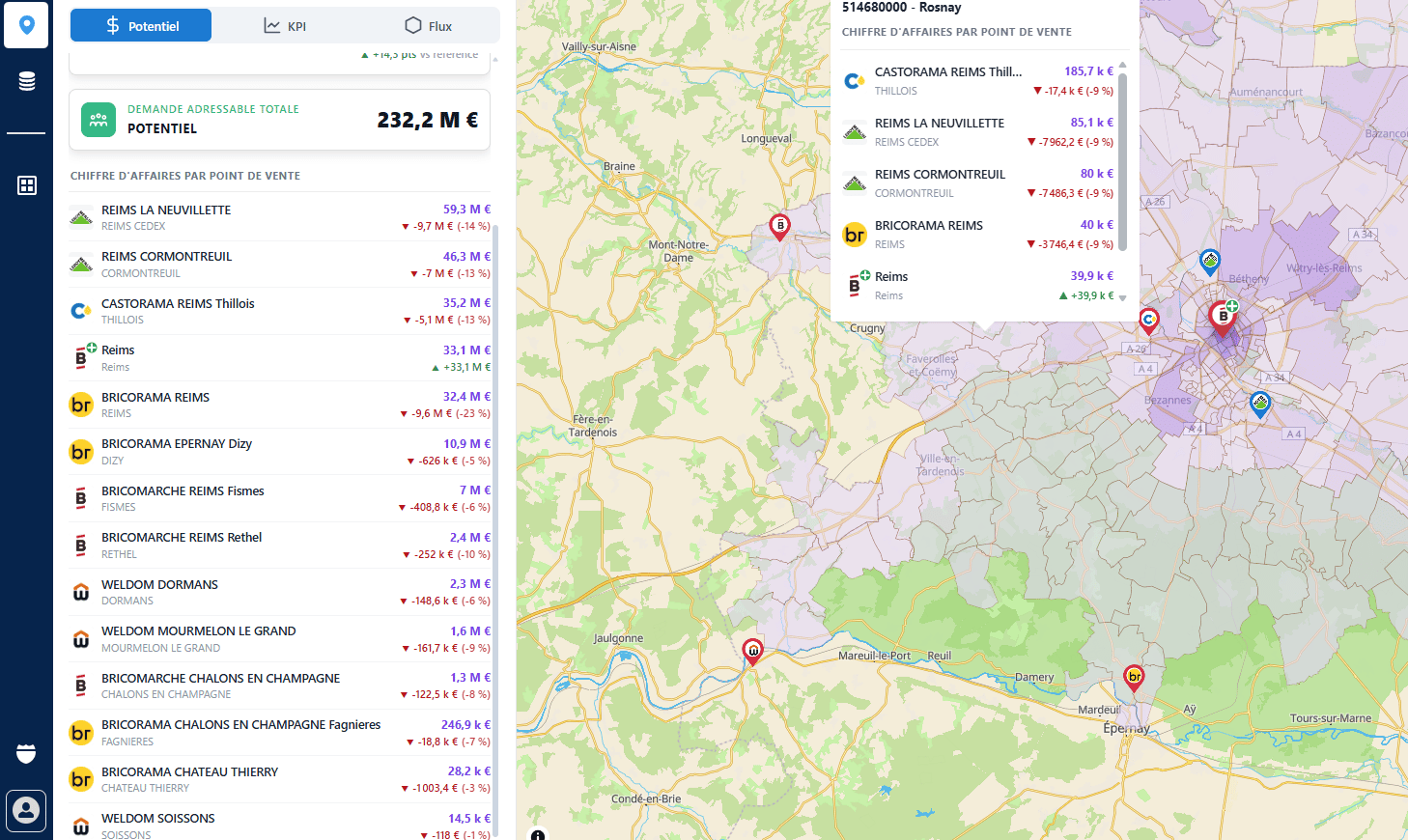Screen dimensions: 1408x840
Task: Switch to the KPI tab
Action: (285, 26)
